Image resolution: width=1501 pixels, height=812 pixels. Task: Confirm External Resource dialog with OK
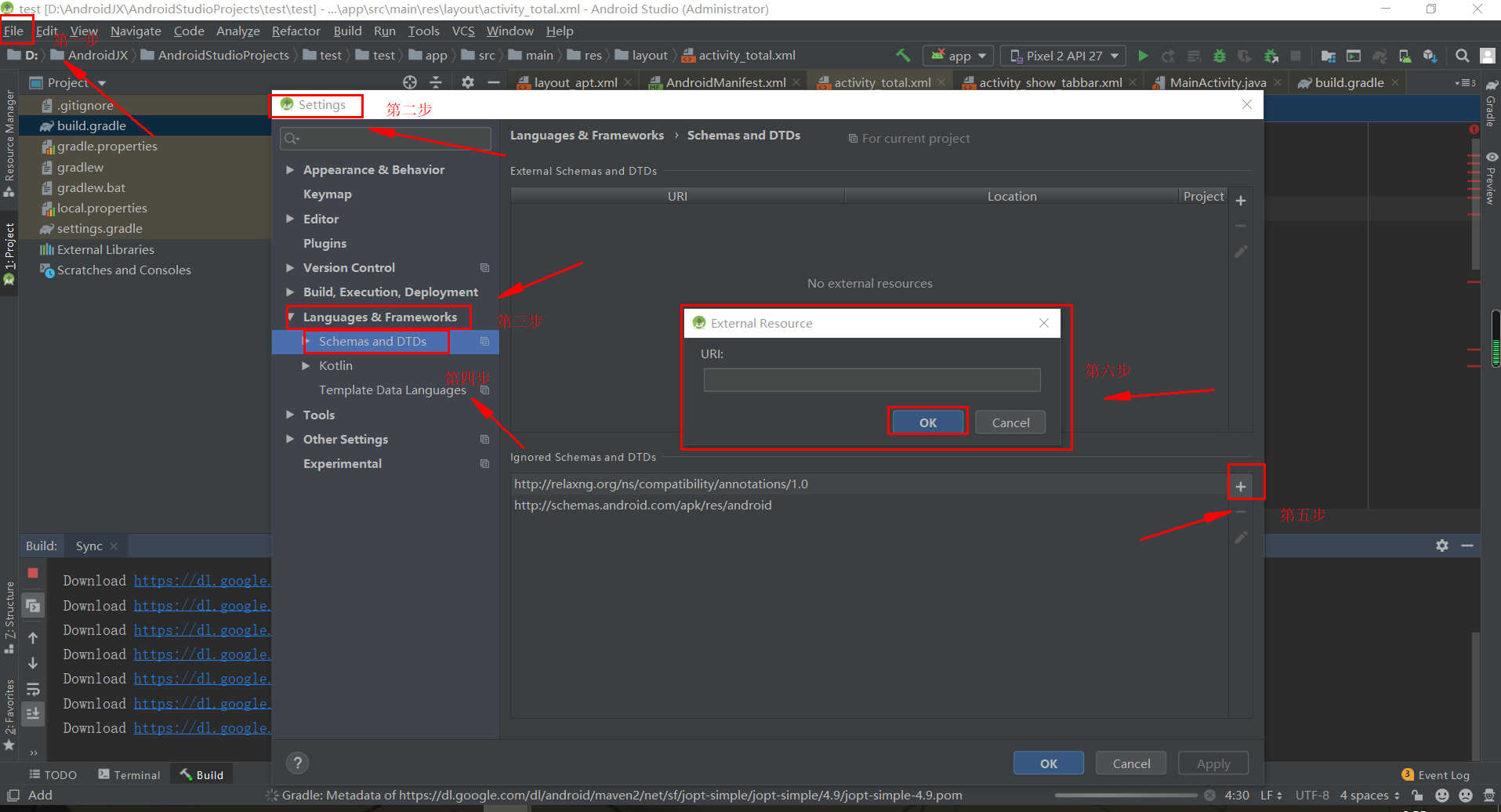928,422
